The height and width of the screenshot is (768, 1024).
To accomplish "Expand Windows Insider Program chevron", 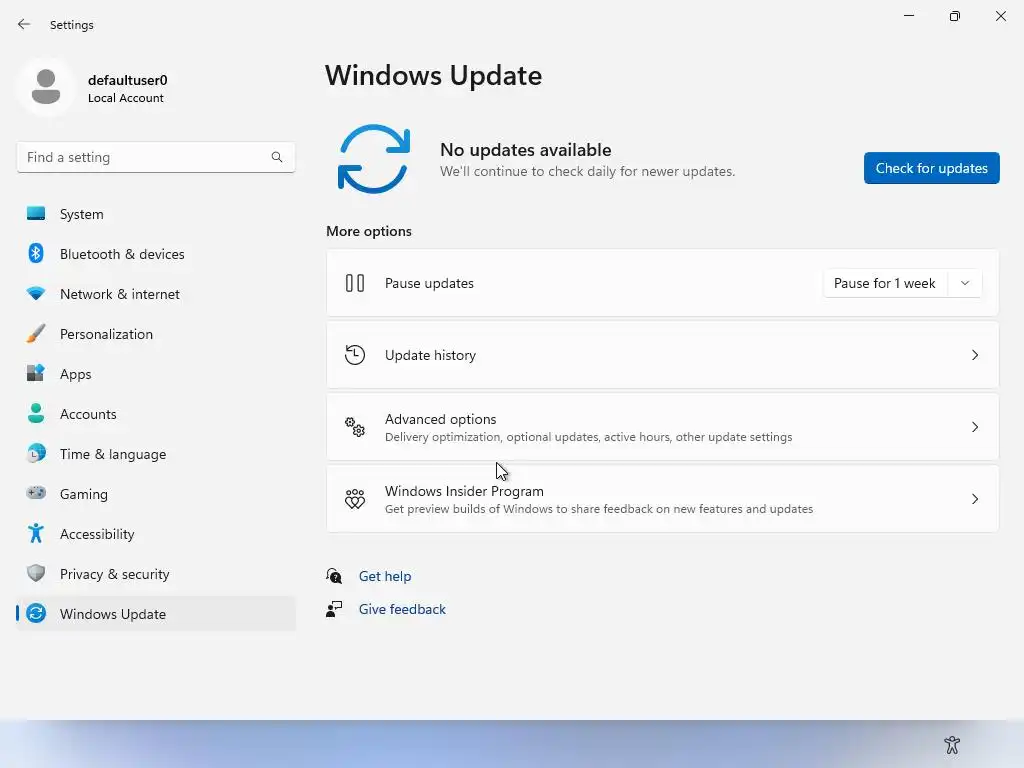I will (x=975, y=499).
